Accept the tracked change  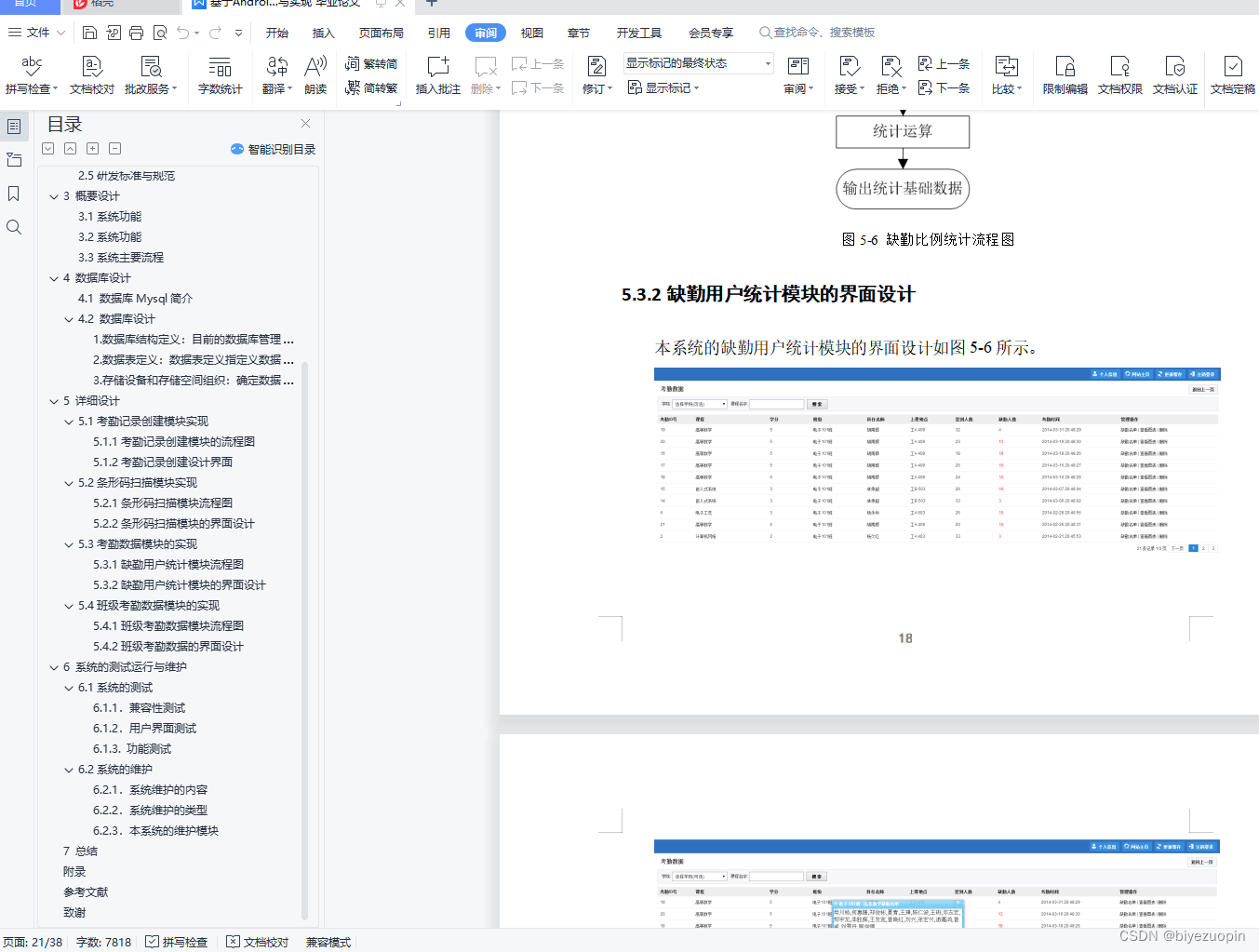point(849,75)
